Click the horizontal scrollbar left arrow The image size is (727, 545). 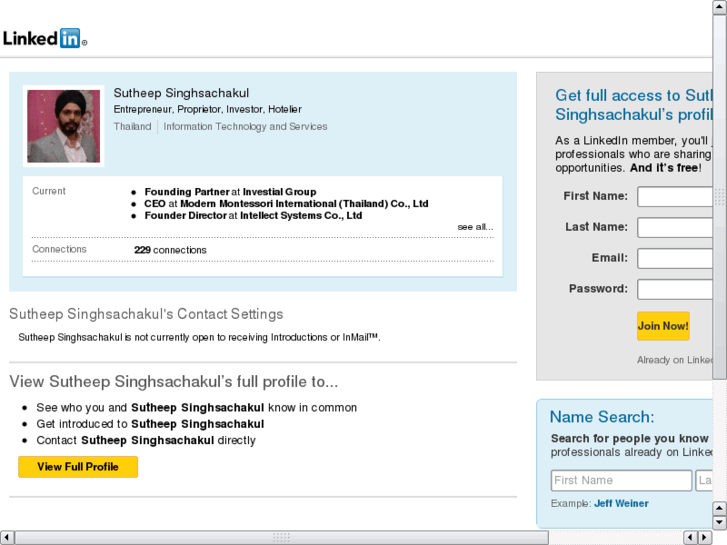coord(7,538)
